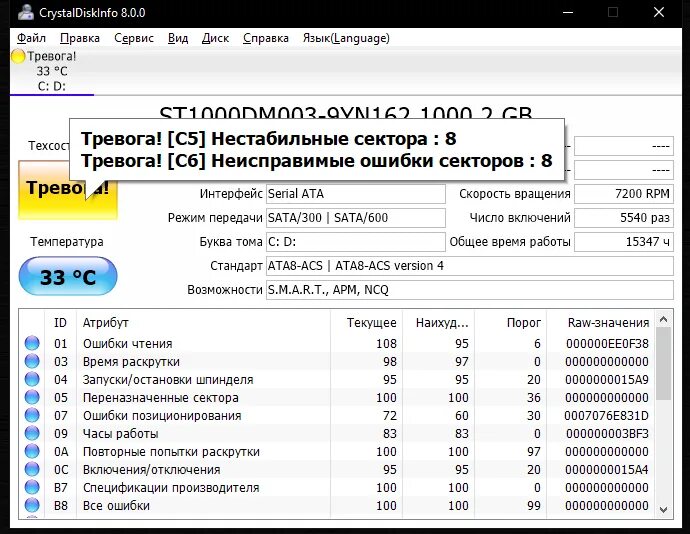Click the status dot for attribute 03
Image resolution: width=690 pixels, height=534 pixels.
(32, 361)
